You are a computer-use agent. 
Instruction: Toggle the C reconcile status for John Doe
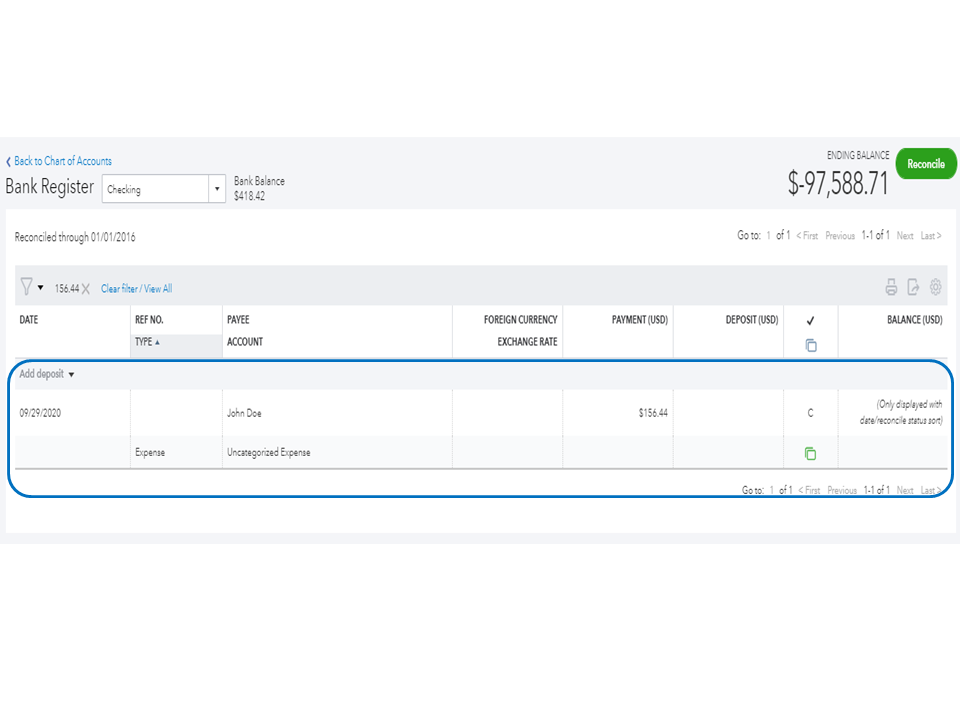pos(810,413)
